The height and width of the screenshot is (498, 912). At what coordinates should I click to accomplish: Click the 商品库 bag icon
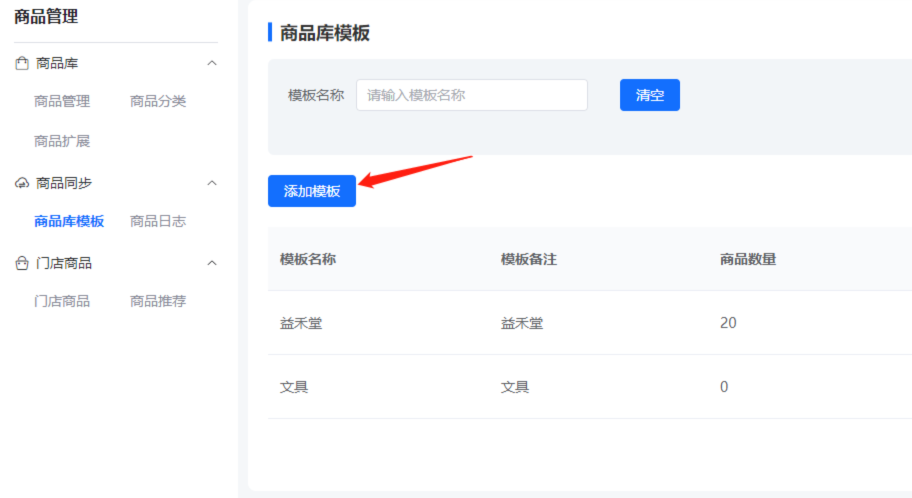tap(22, 63)
